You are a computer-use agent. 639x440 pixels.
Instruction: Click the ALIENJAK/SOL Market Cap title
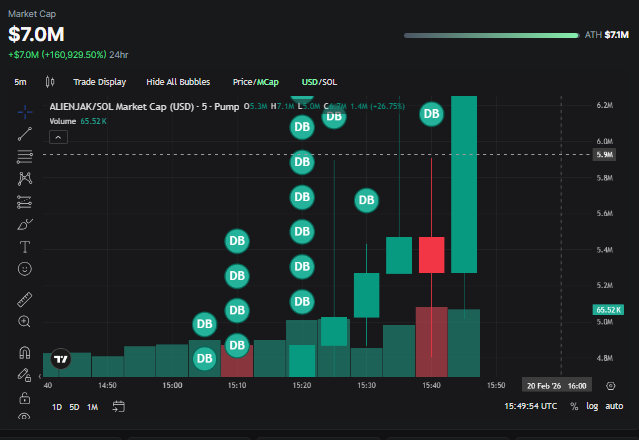pos(144,107)
